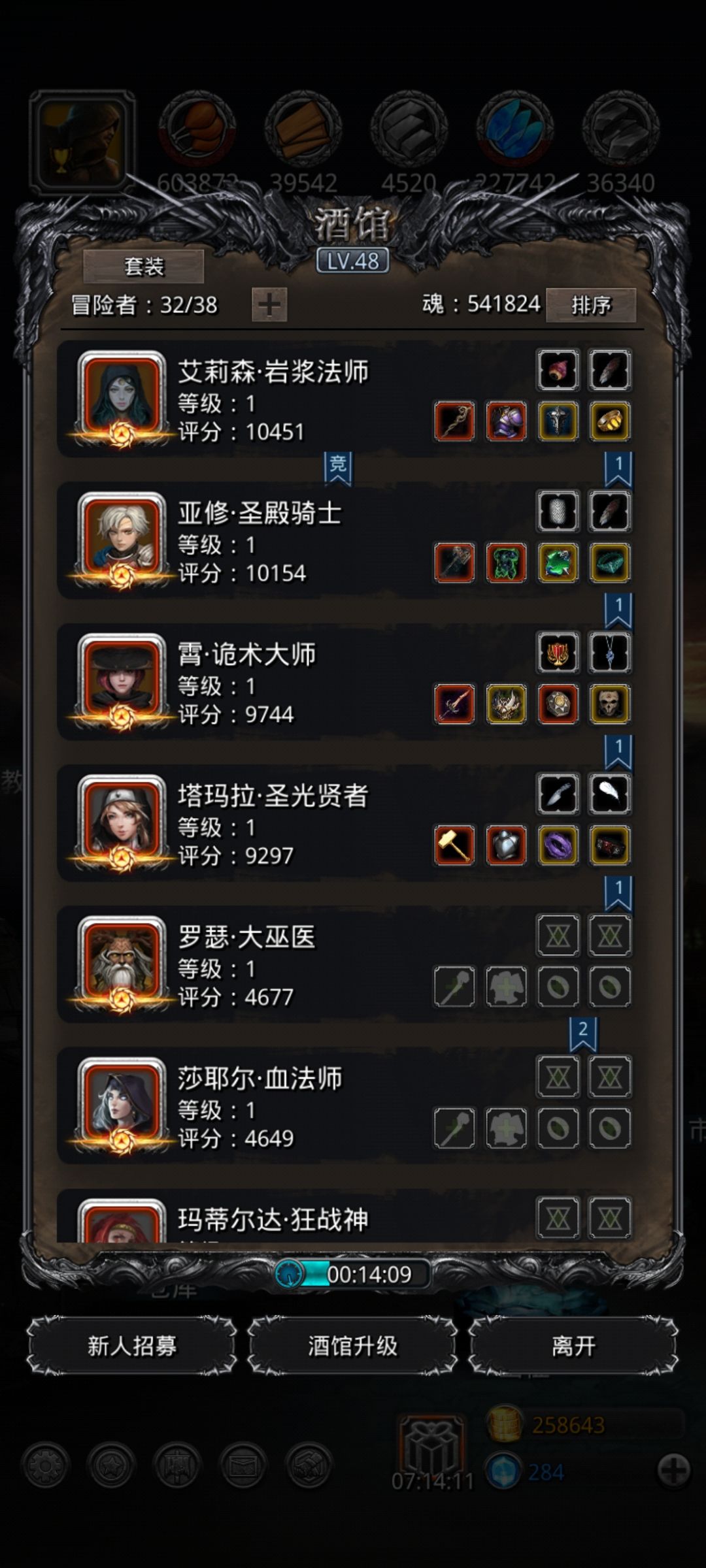Viewport: 706px width, 1568px height.
Task: Tap the 新人招募 button
Action: click(132, 1346)
